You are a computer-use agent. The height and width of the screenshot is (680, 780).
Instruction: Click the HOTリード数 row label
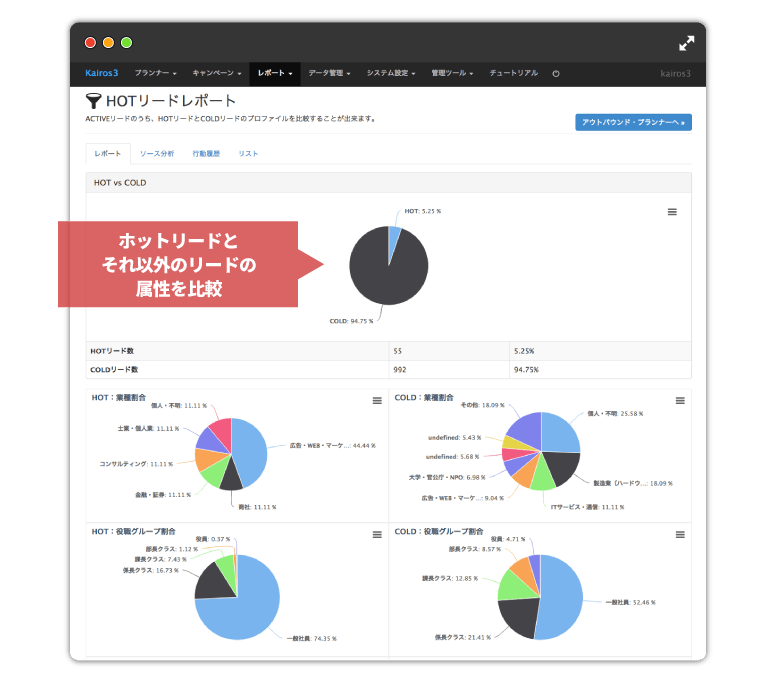pos(112,351)
